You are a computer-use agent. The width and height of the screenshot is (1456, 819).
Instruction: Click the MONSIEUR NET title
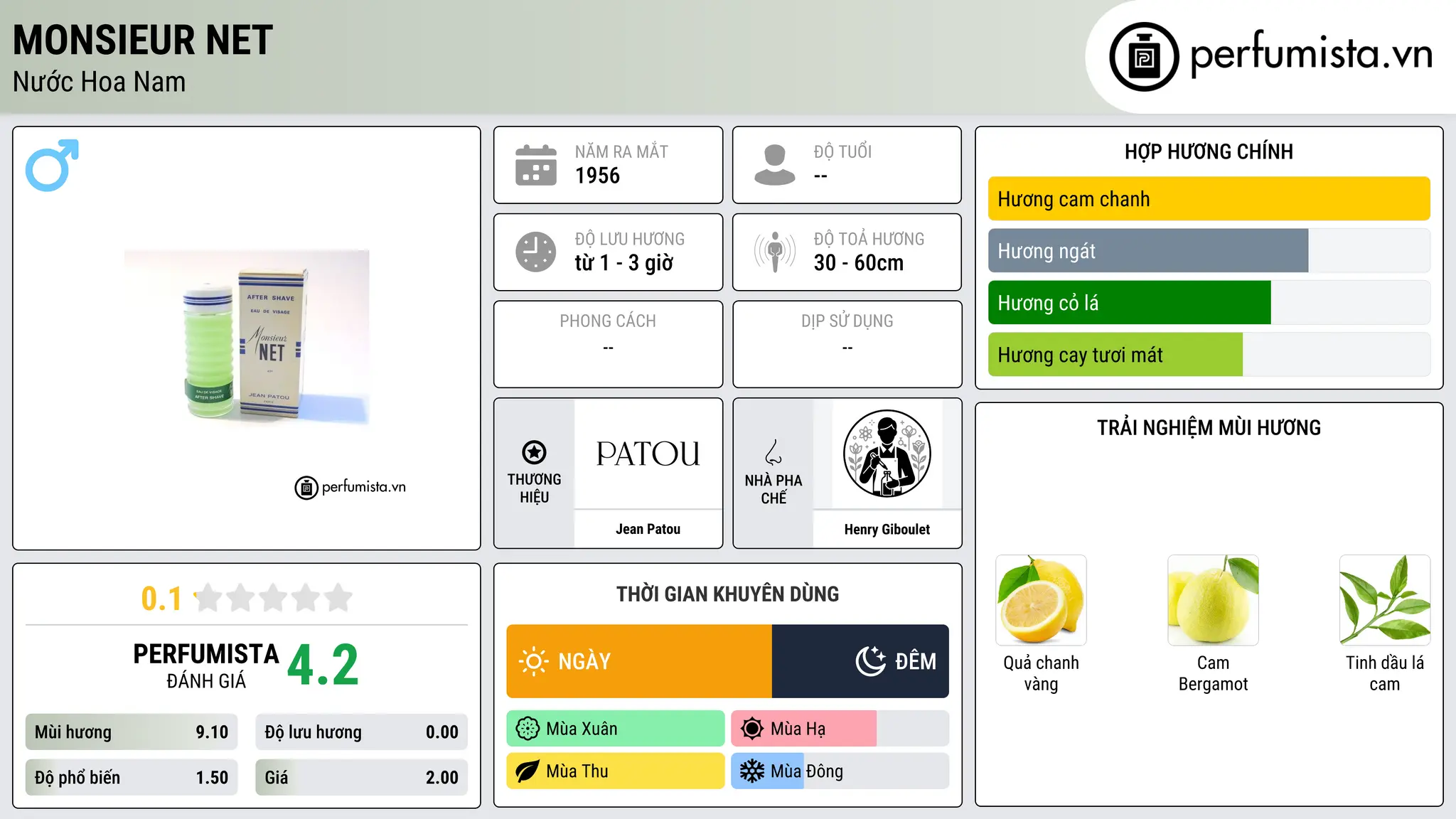[143, 40]
